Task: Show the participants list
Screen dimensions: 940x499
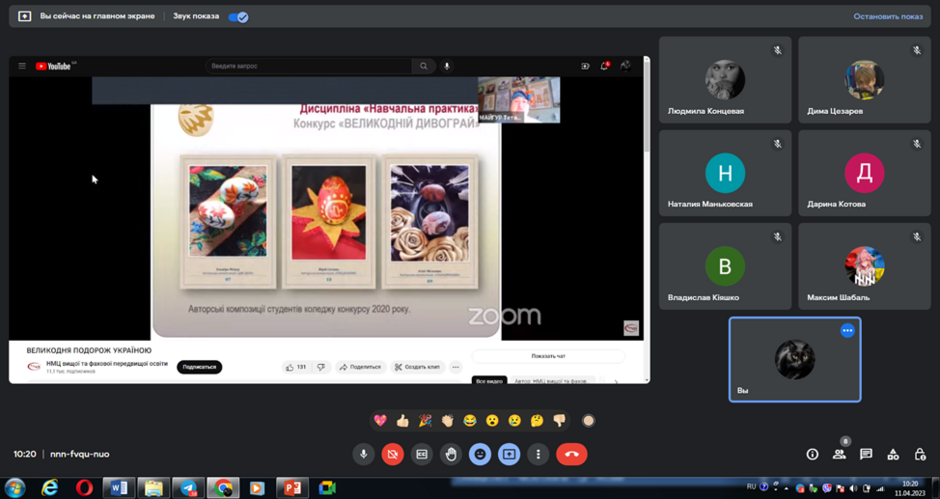Action: (x=839, y=455)
